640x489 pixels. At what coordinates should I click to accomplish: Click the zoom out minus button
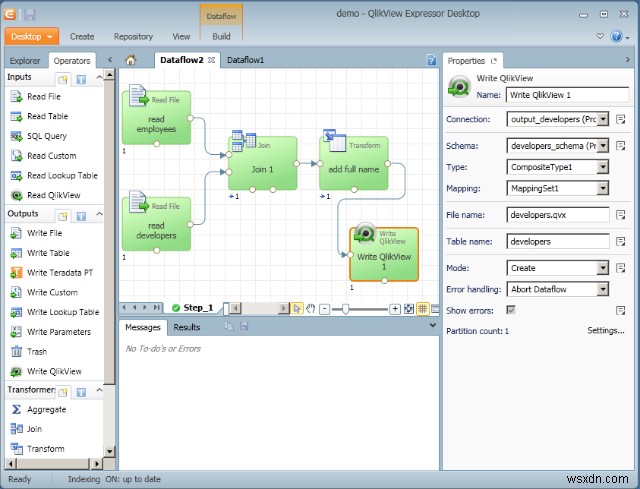(x=324, y=309)
